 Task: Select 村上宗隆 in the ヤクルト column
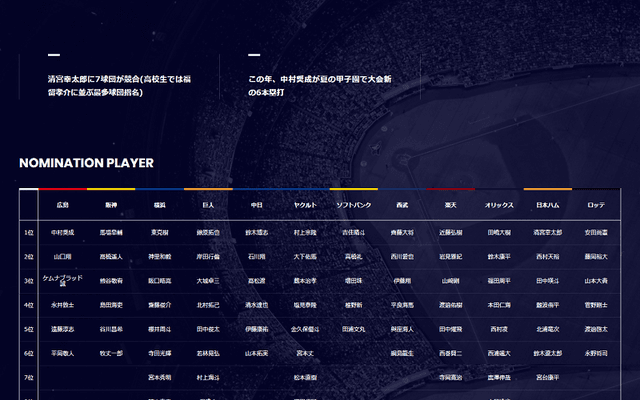[x=306, y=232]
